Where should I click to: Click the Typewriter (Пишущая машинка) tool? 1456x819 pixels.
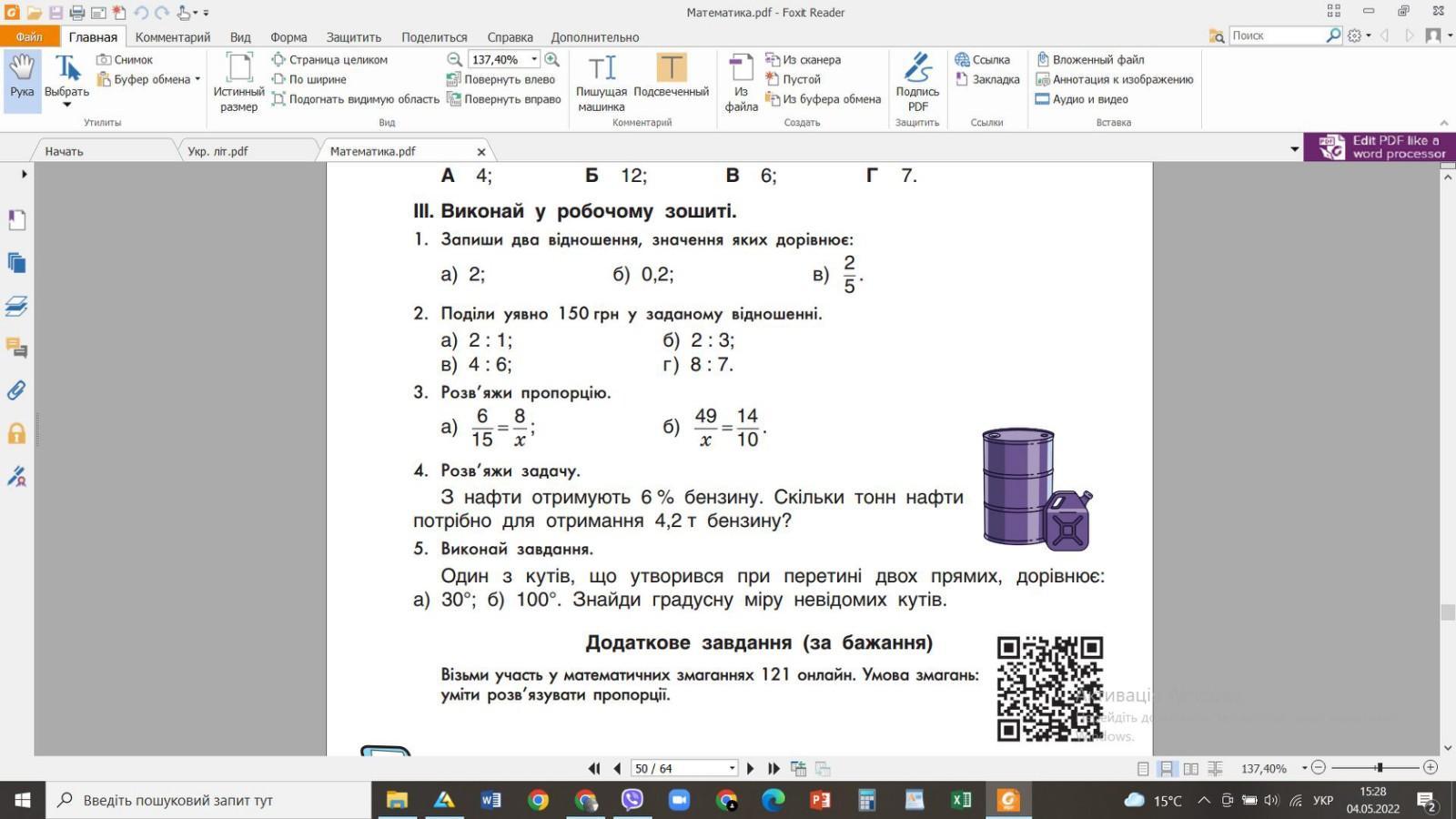(602, 79)
